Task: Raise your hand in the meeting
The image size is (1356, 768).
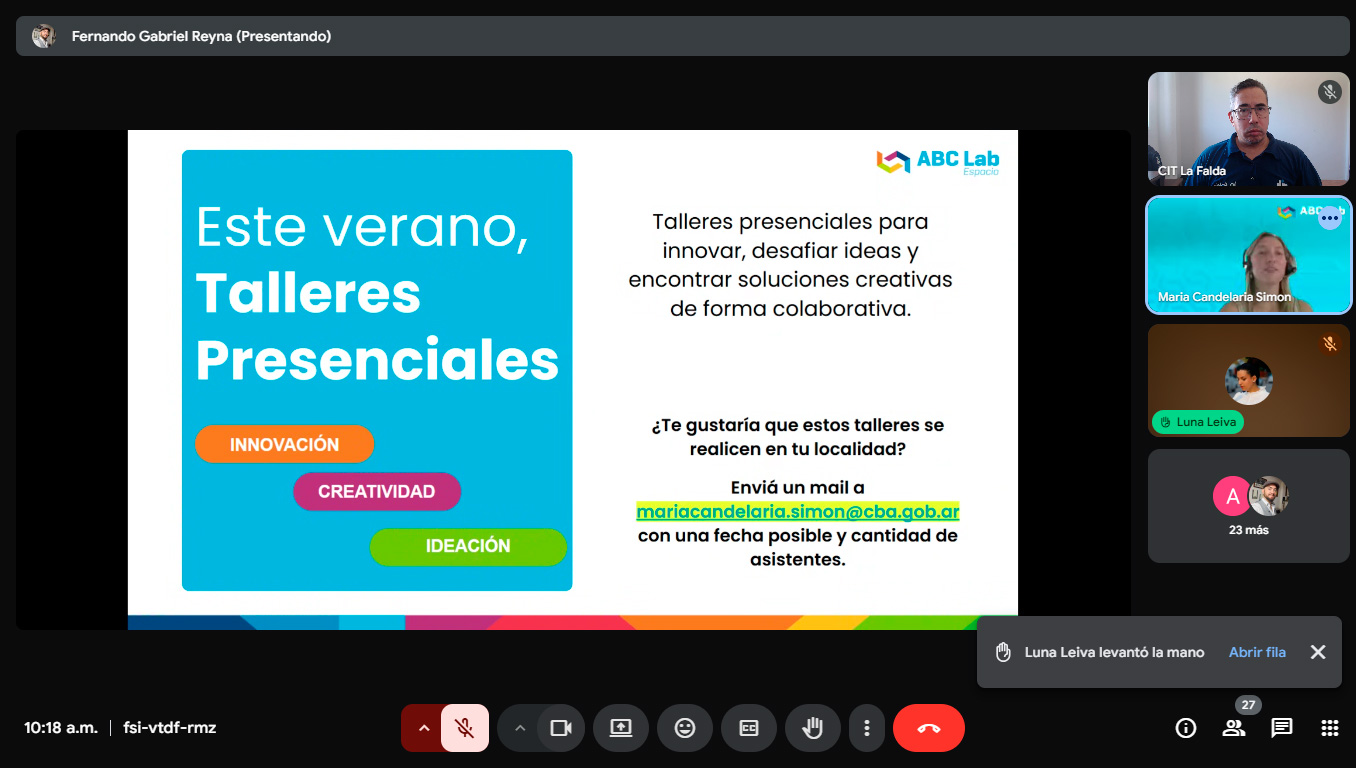Action: click(x=813, y=728)
